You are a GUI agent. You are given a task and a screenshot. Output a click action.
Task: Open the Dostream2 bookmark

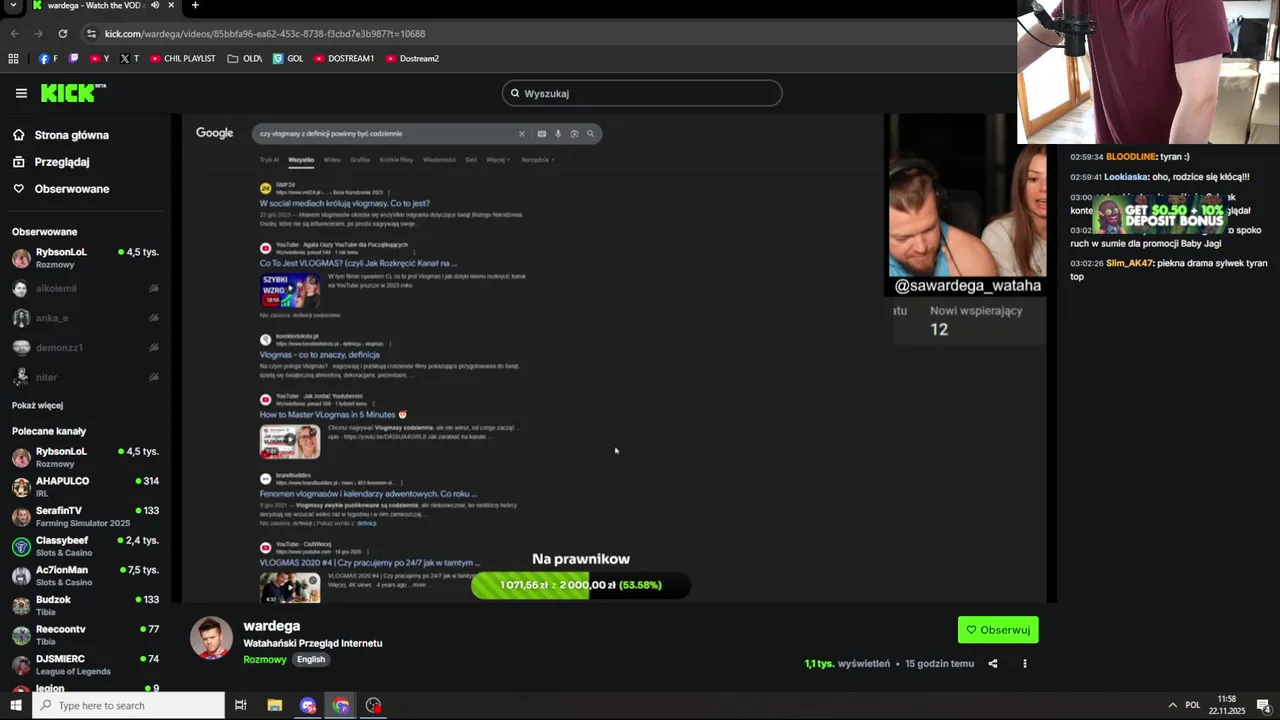pos(412,58)
